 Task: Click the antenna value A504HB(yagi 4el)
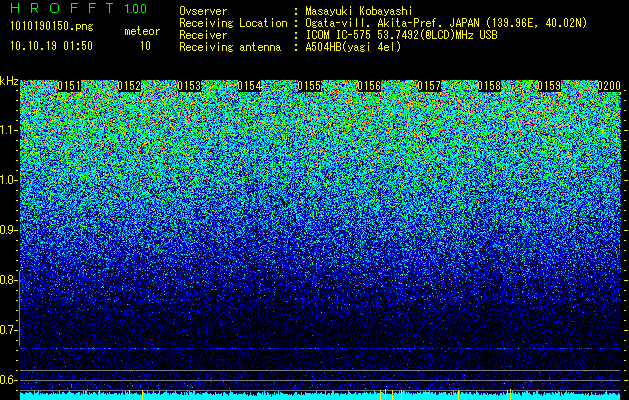point(353,47)
